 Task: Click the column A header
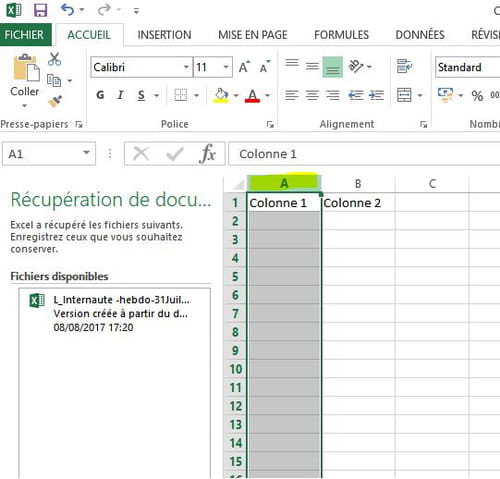coord(284,183)
